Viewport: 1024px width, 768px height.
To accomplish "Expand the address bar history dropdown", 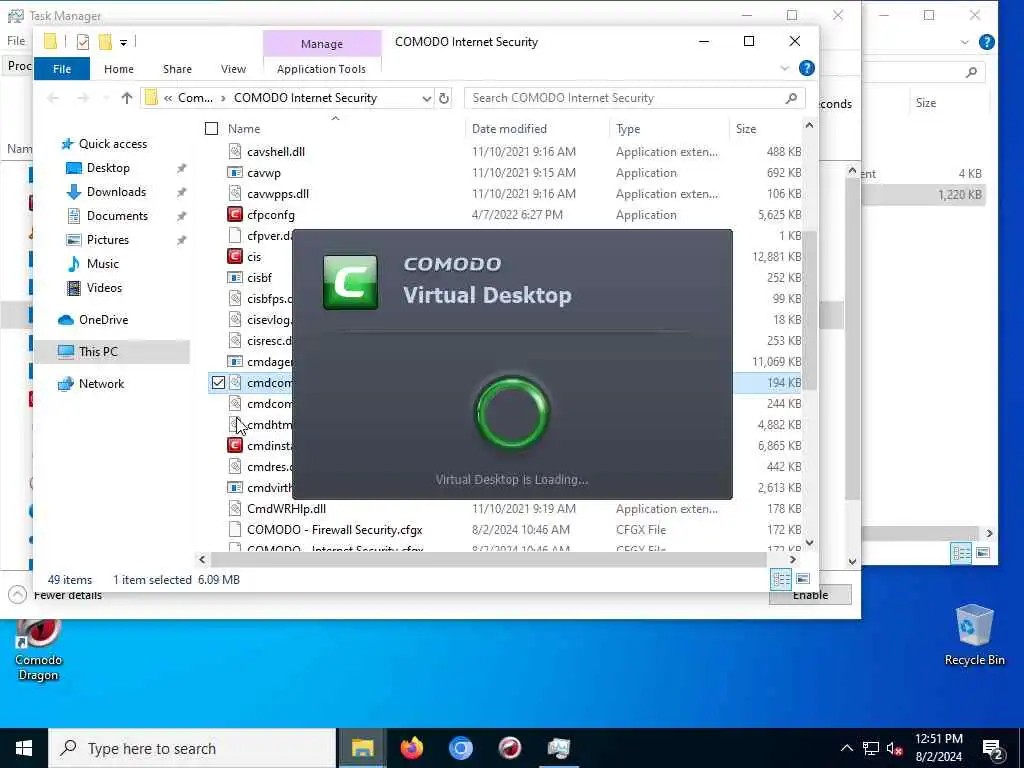I will [426, 98].
